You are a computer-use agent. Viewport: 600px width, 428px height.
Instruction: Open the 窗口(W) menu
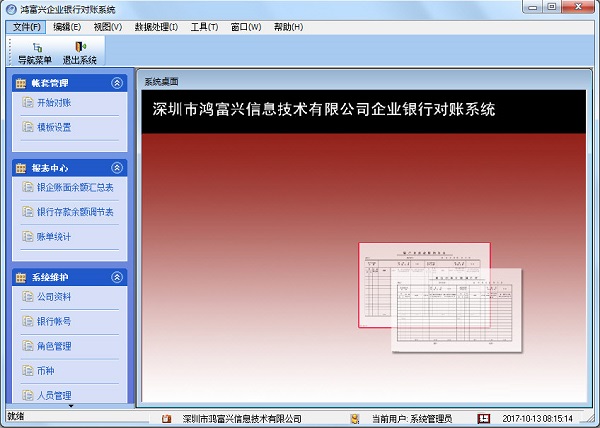pyautogui.click(x=246, y=27)
